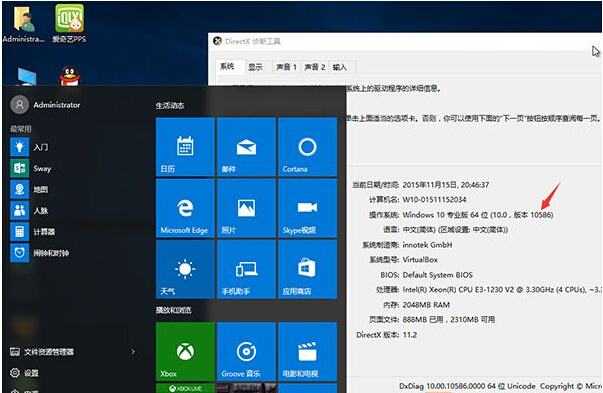The height and width of the screenshot is (393, 603).
Task: Switch to the 声音 1 tab
Action: [x=287, y=67]
